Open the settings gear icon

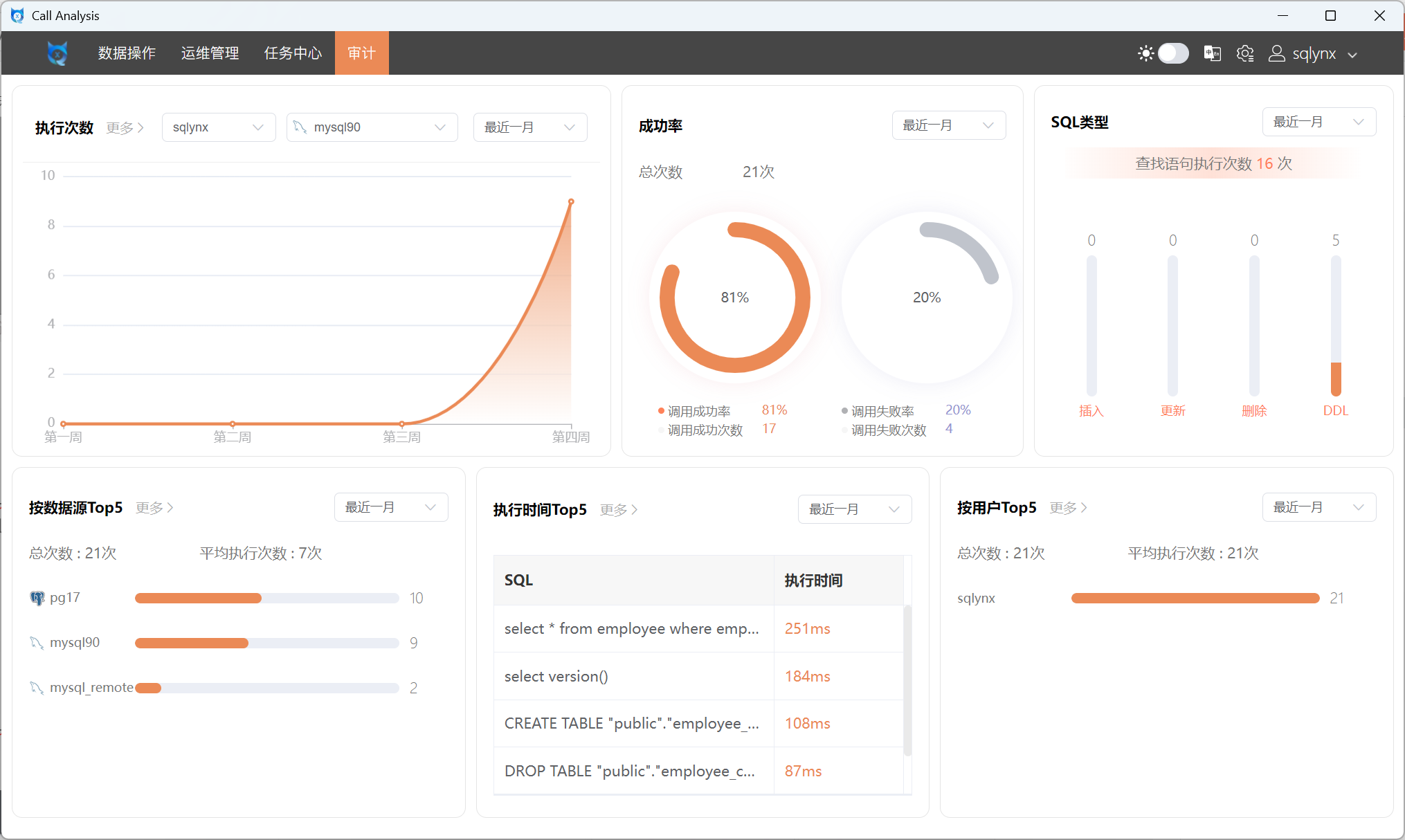tap(1245, 53)
